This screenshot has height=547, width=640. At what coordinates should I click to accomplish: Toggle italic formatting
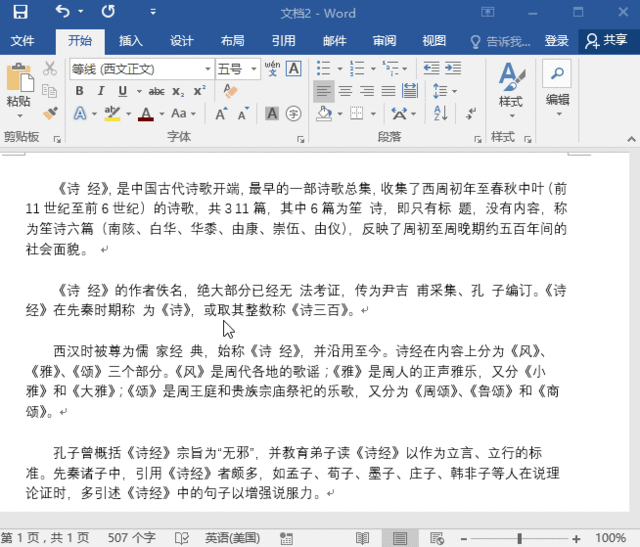pos(101,91)
